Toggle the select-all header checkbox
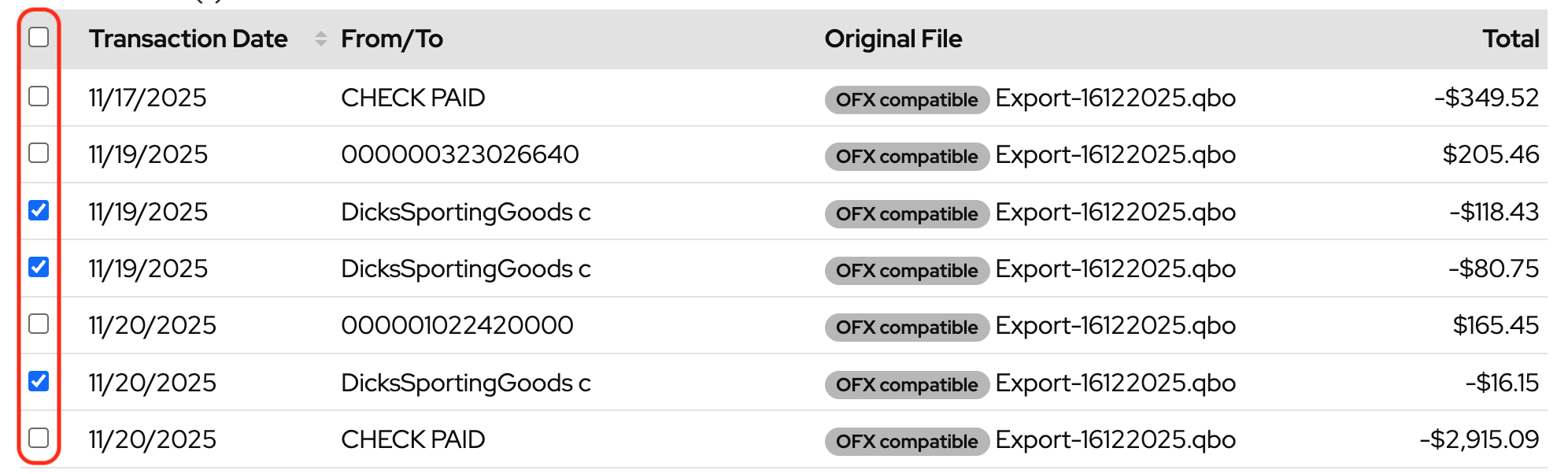The width and height of the screenshot is (1568, 474). 39,37
